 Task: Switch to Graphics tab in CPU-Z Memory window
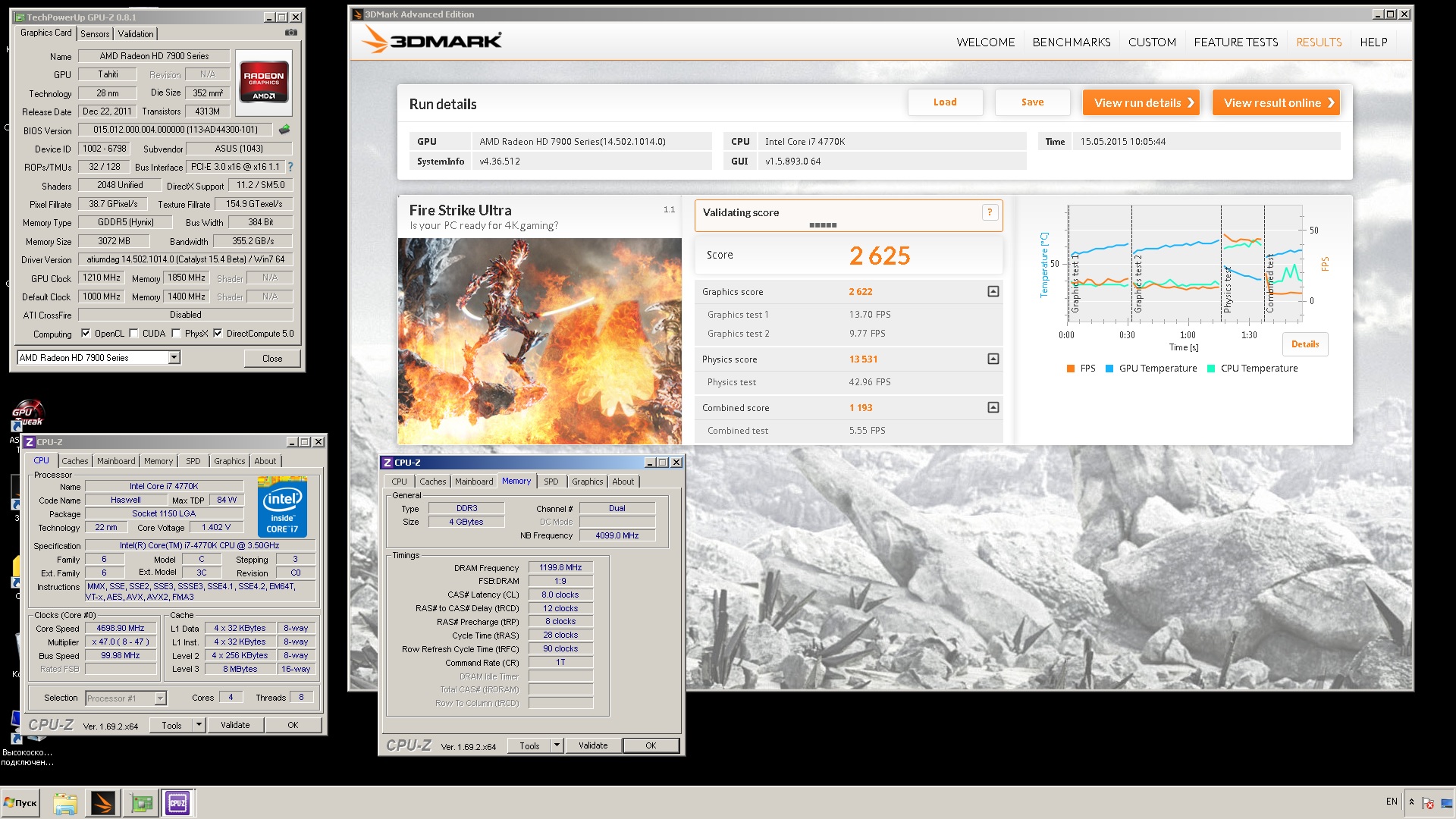pos(588,482)
